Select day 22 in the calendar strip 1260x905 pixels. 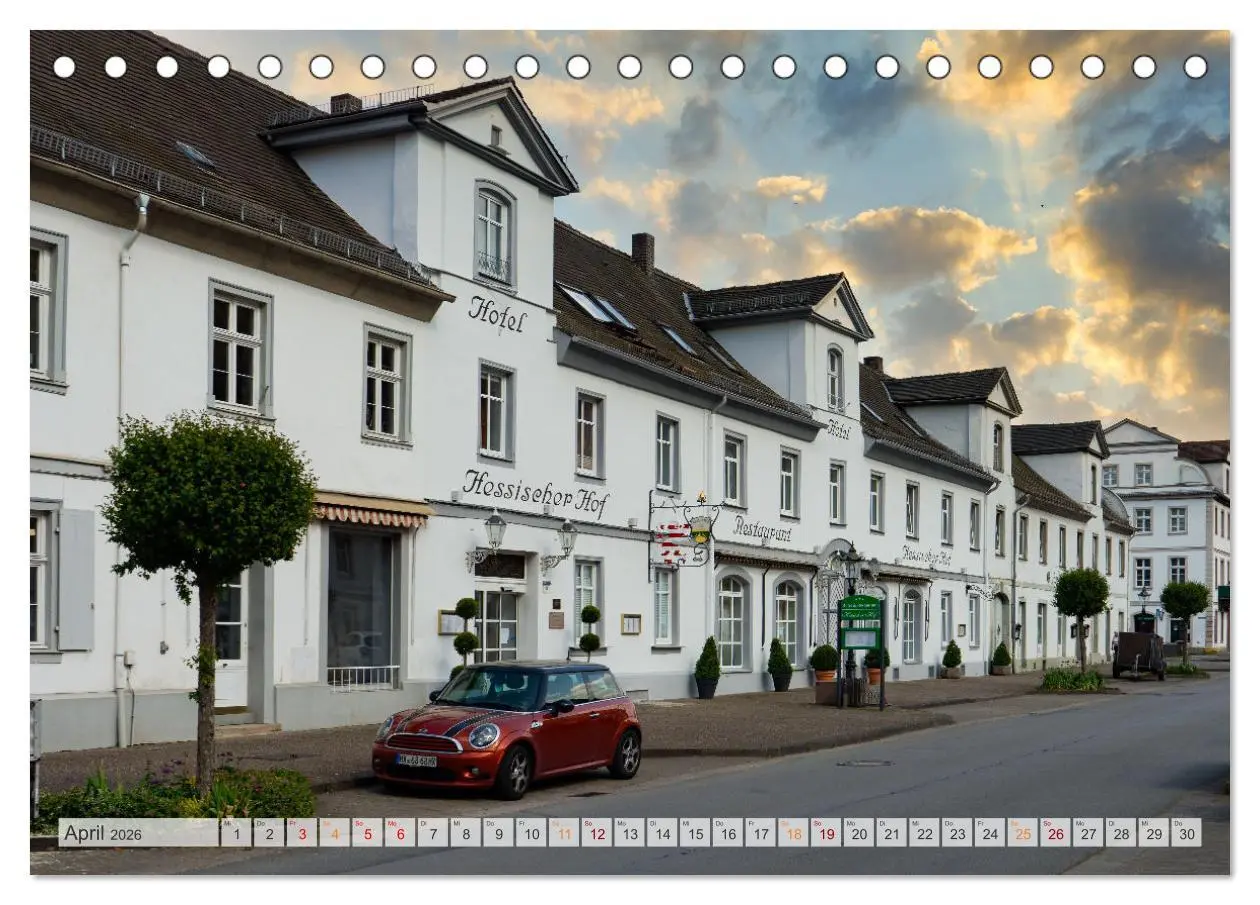point(924,833)
